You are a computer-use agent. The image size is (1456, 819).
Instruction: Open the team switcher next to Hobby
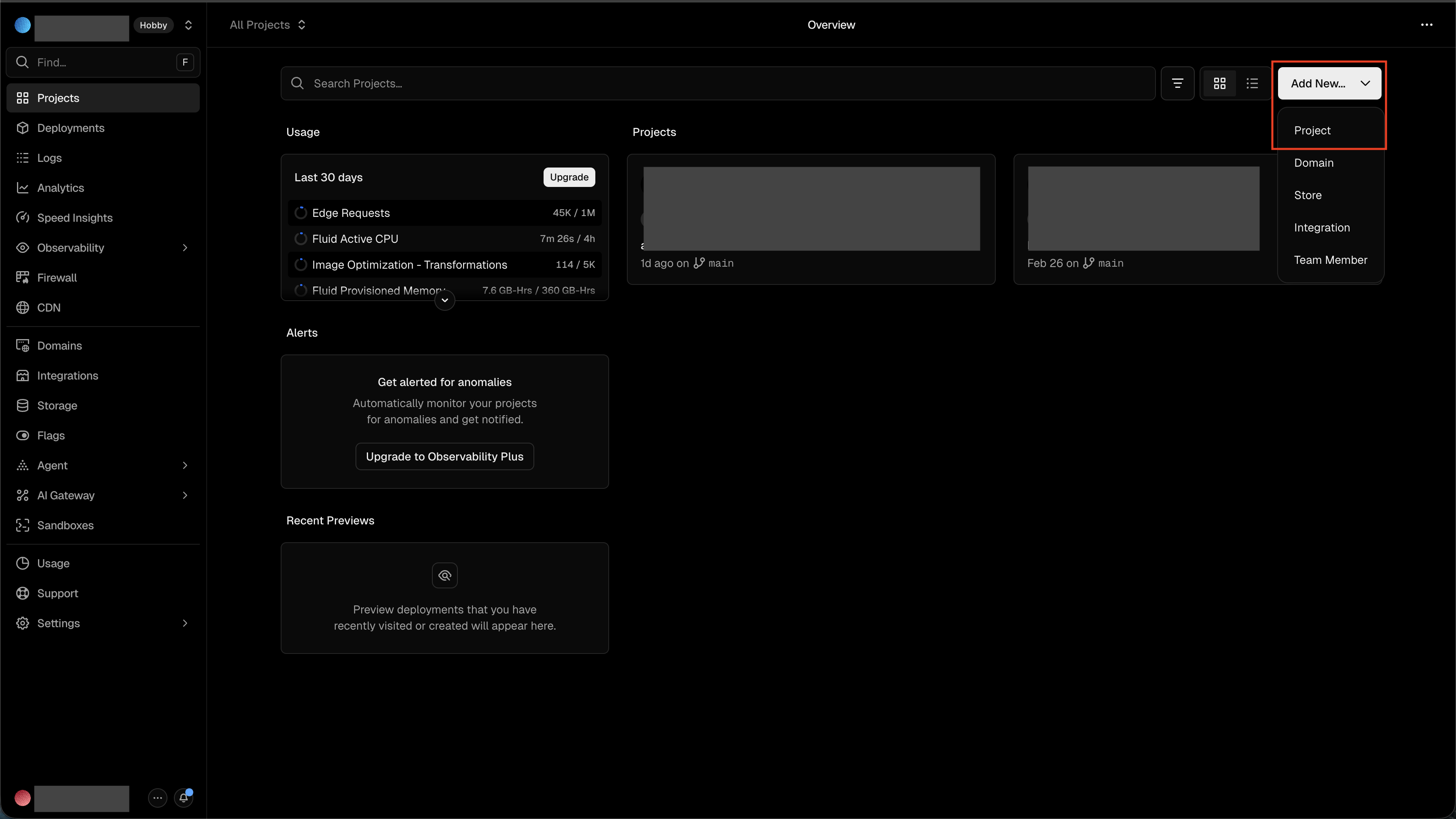[x=188, y=25]
